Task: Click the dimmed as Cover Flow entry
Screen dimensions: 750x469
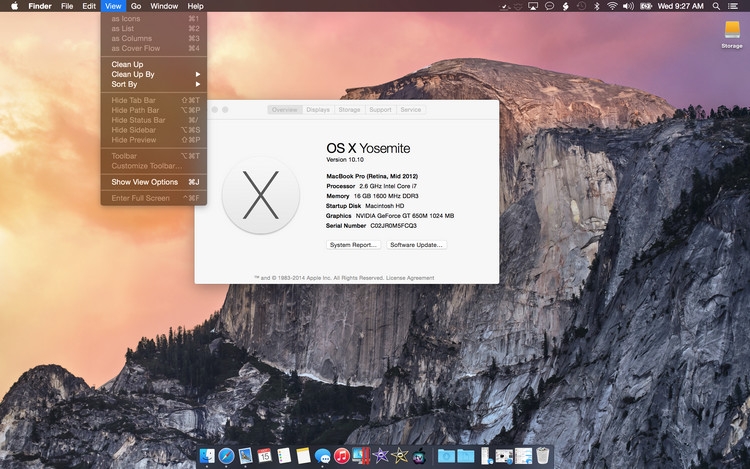Action: pos(154,48)
